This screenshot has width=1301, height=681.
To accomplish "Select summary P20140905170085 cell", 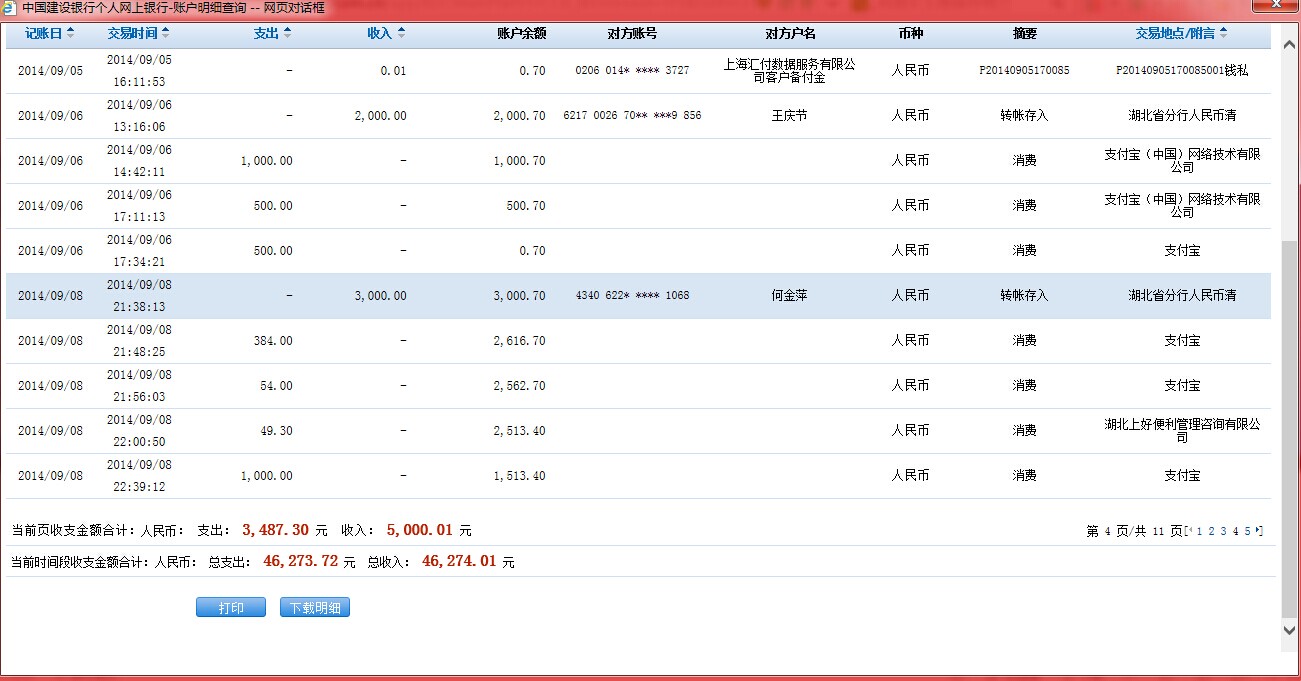I will pyautogui.click(x=1024, y=71).
